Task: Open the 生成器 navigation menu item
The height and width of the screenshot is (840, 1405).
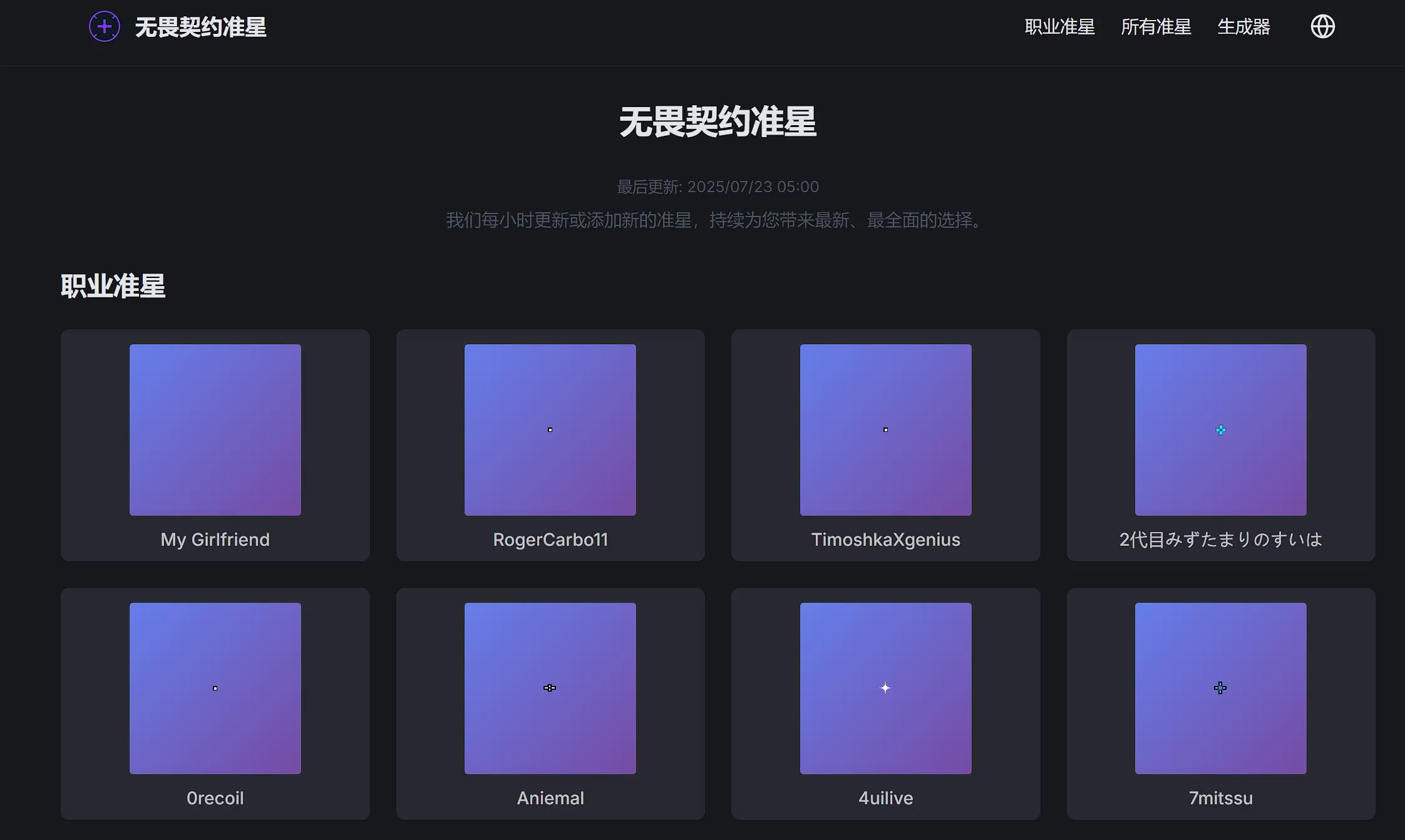Action: click(x=1243, y=26)
